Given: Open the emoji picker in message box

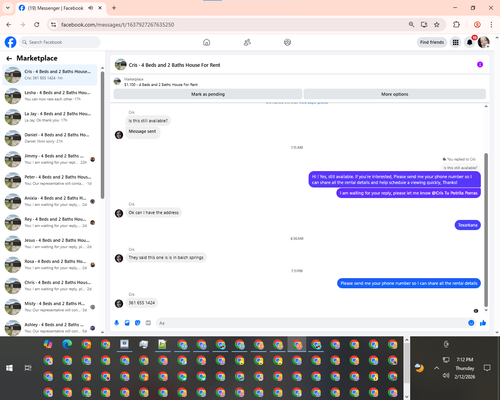Looking at the screenshot, I should pyautogui.click(x=471, y=323).
